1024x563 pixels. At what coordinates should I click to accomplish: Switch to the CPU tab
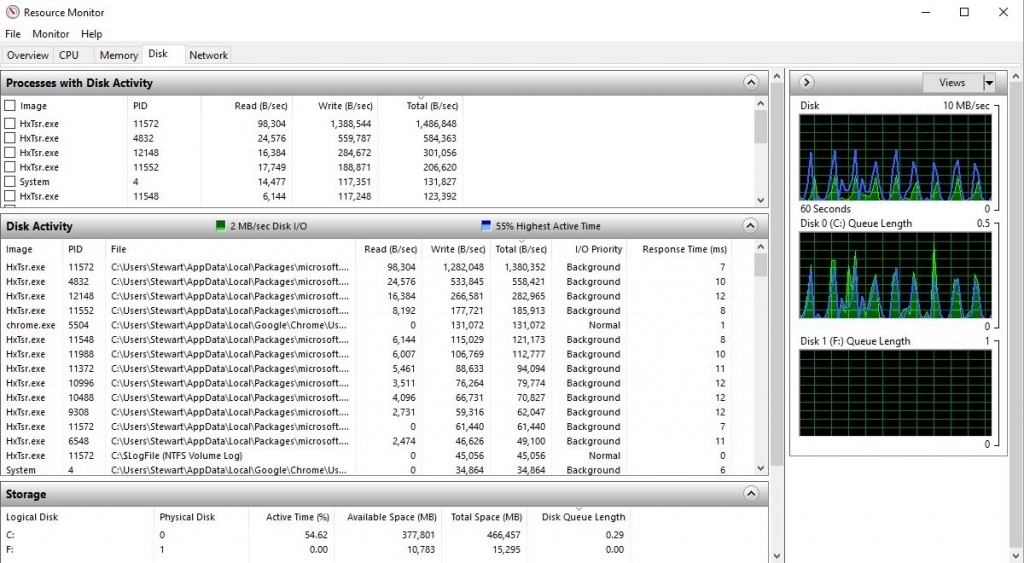tap(69, 55)
